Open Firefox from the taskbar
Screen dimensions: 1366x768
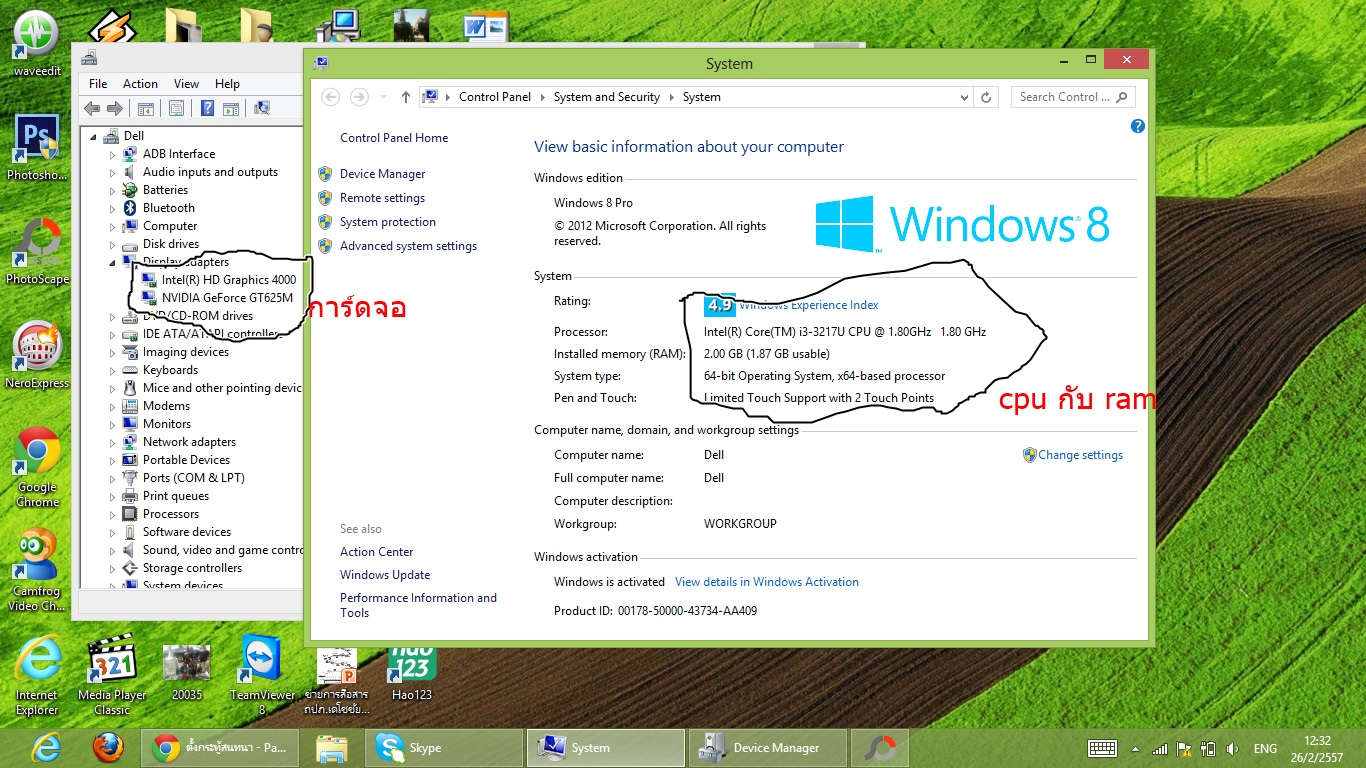pos(108,748)
